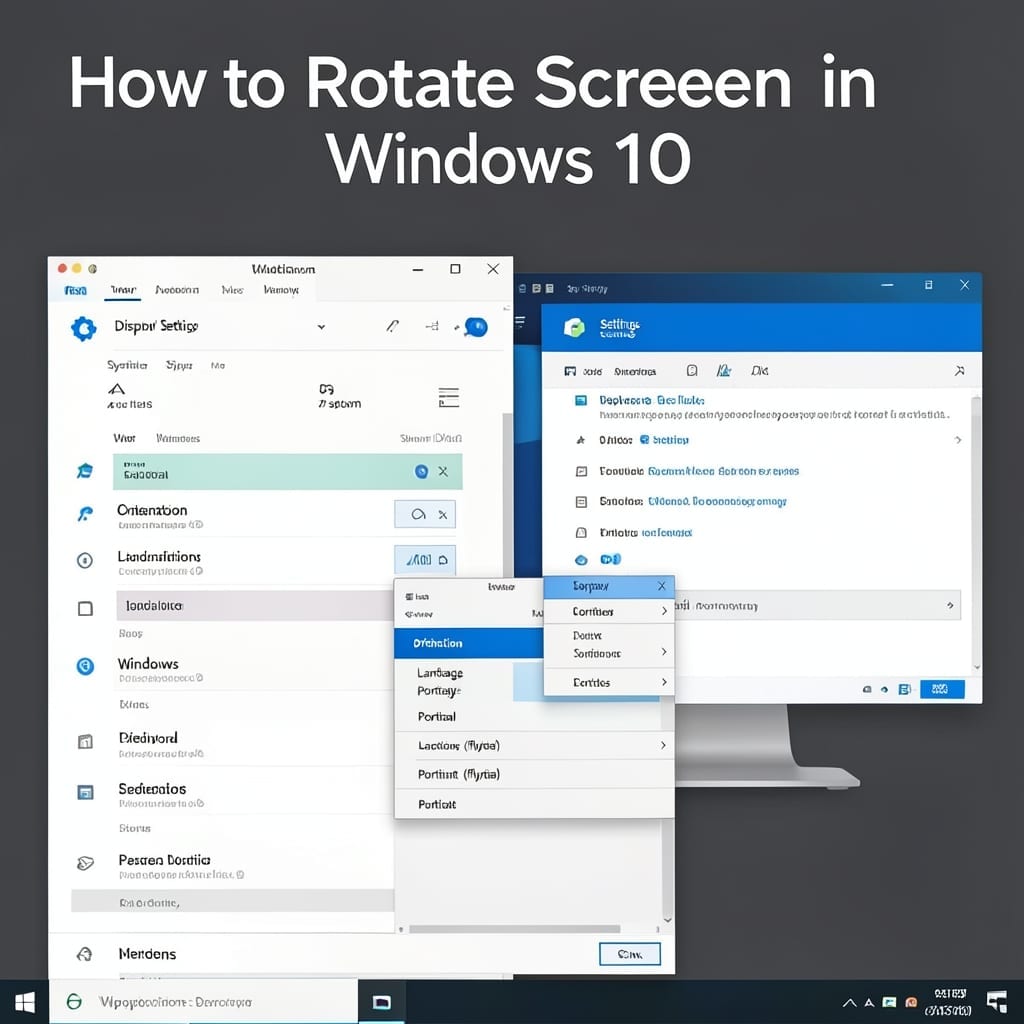Expand the Eorridos submenu arrow

click(x=664, y=682)
